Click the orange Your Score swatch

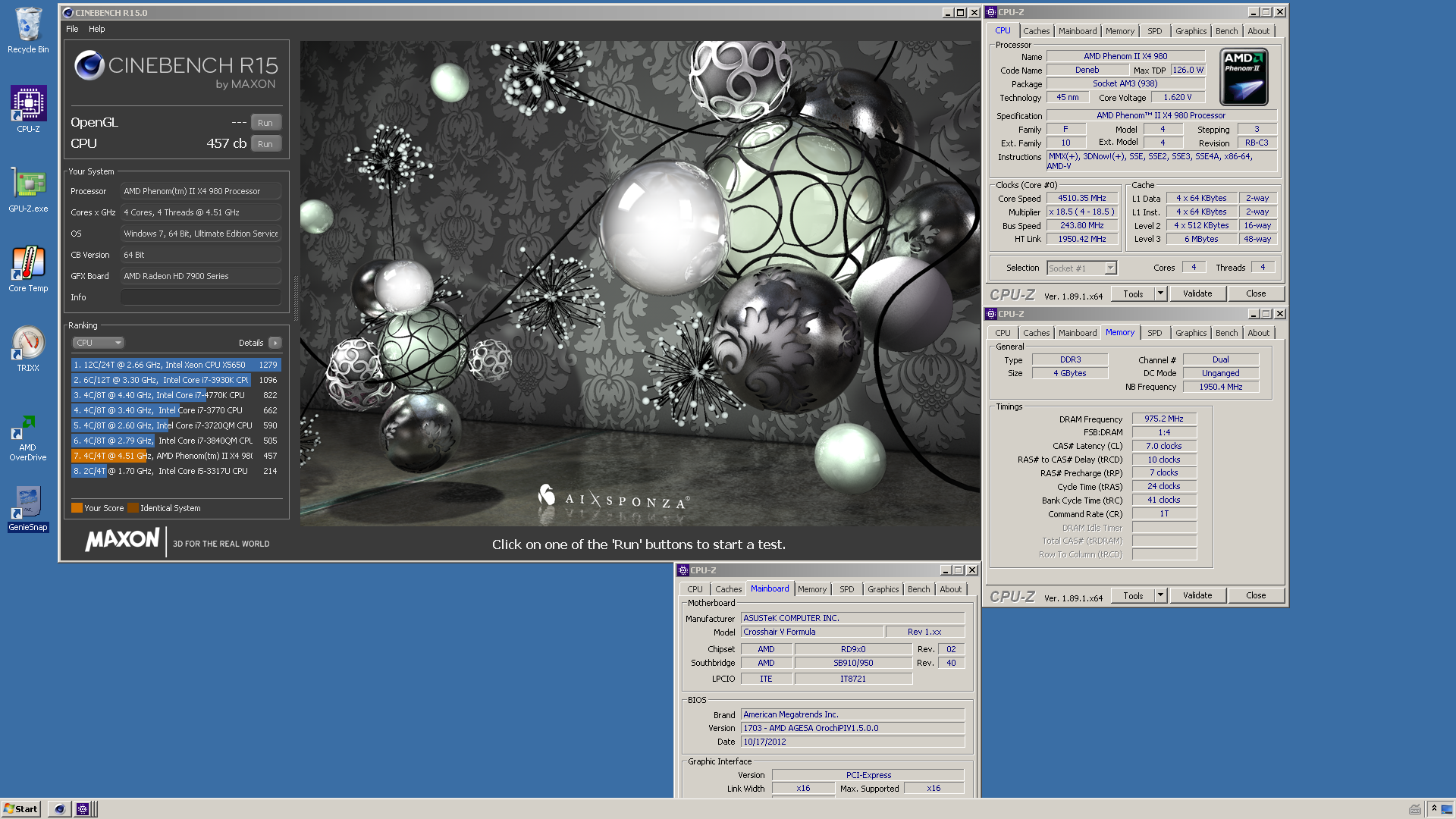(77, 508)
